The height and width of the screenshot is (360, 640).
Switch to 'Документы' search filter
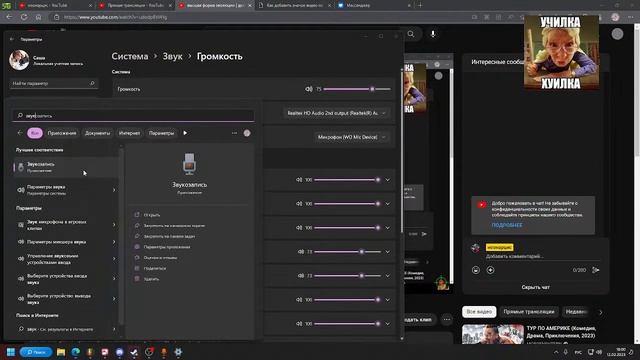tap(97, 133)
